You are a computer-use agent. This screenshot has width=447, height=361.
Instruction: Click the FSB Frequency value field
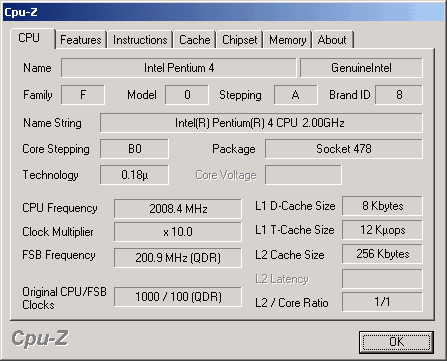[178, 258]
